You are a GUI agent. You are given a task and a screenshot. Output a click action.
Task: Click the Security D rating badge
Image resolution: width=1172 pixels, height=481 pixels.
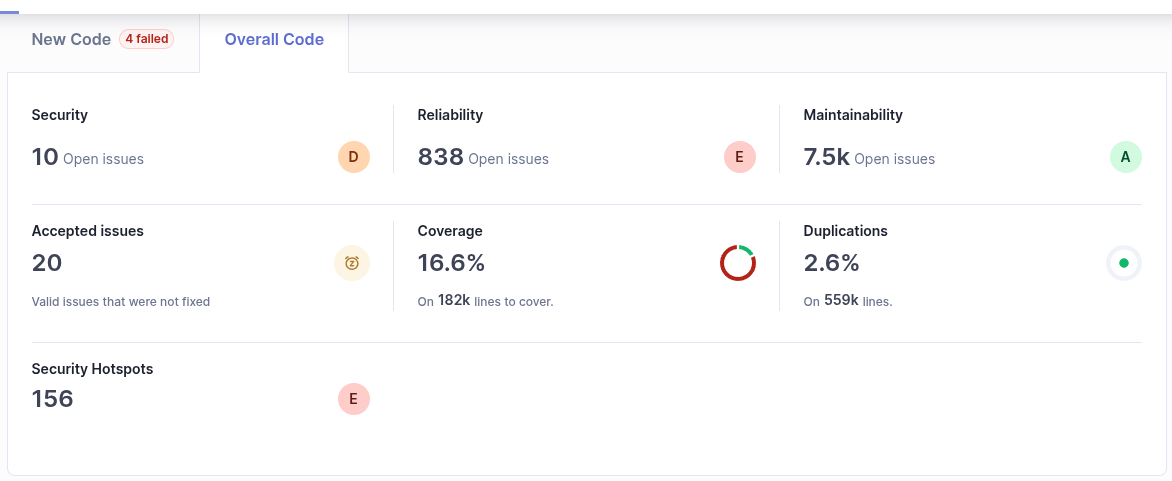354,157
